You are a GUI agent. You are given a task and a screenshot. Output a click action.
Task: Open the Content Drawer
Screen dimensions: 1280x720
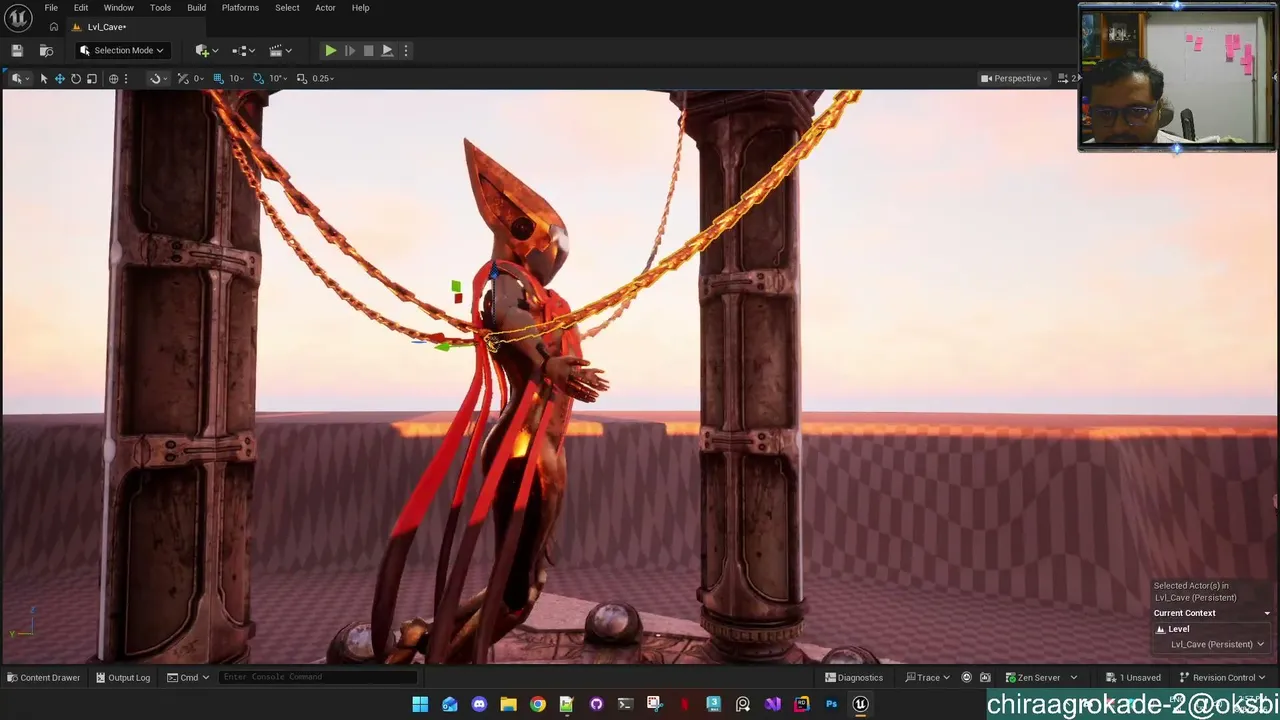tap(43, 677)
